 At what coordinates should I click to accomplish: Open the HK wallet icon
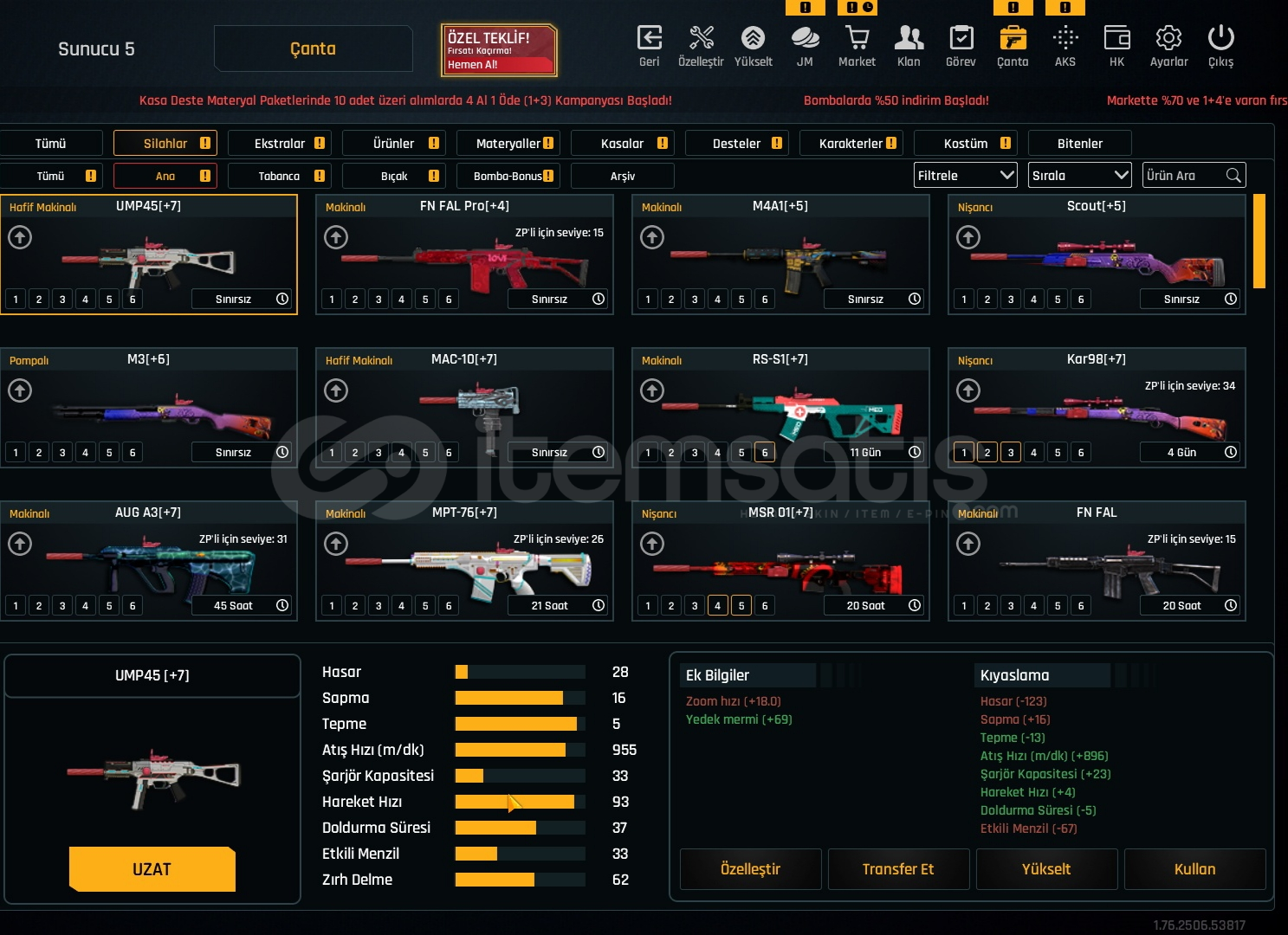[1117, 38]
